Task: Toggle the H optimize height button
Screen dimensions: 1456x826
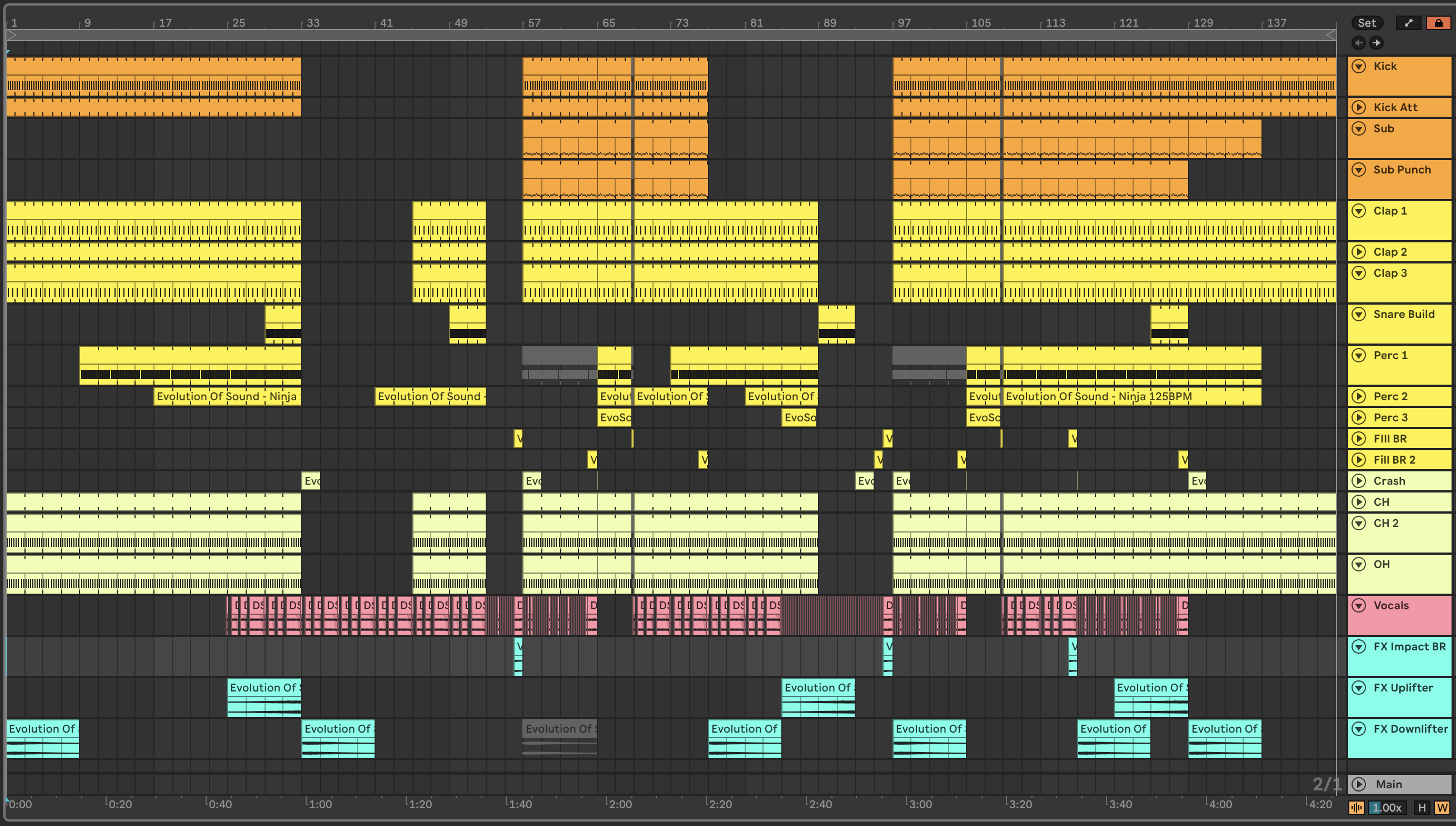Action: 1422,807
